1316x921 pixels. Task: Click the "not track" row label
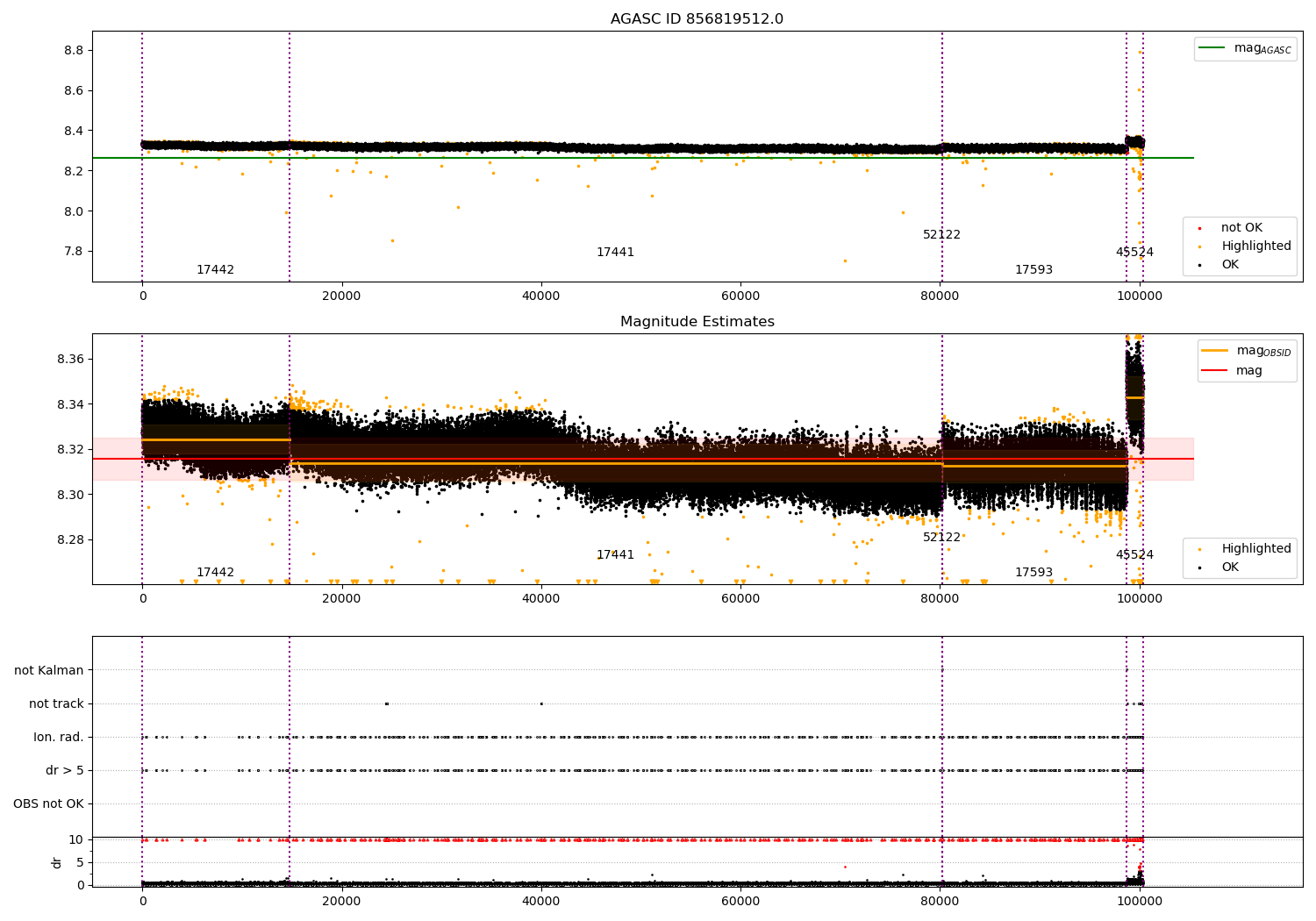(x=56, y=704)
